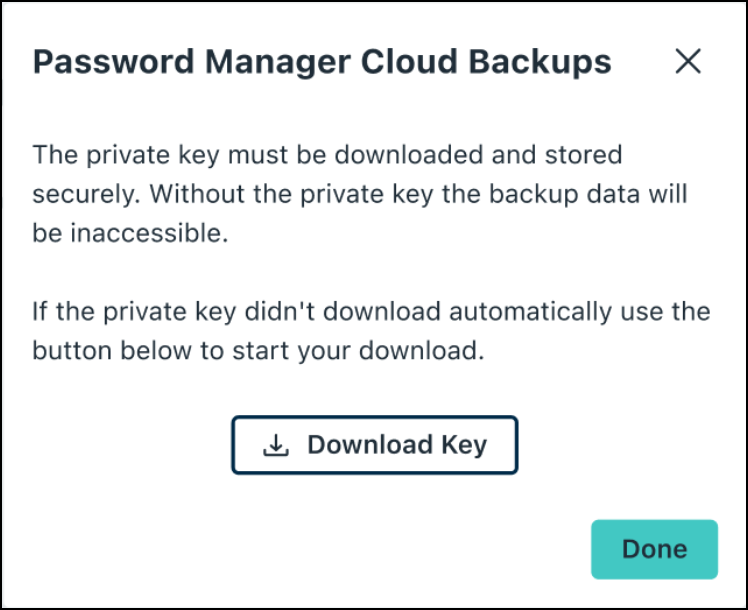Click the private key storage warning paragraph
This screenshot has height=610, width=748.
coord(360,192)
